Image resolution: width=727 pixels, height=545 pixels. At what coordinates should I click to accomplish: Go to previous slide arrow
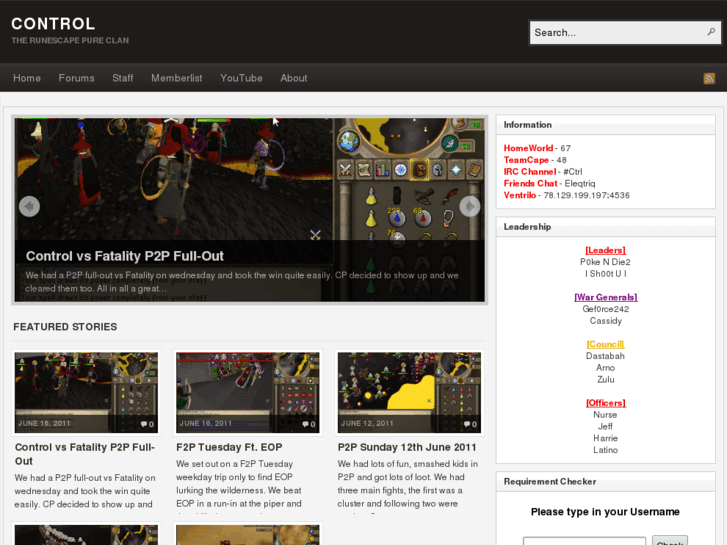click(29, 206)
